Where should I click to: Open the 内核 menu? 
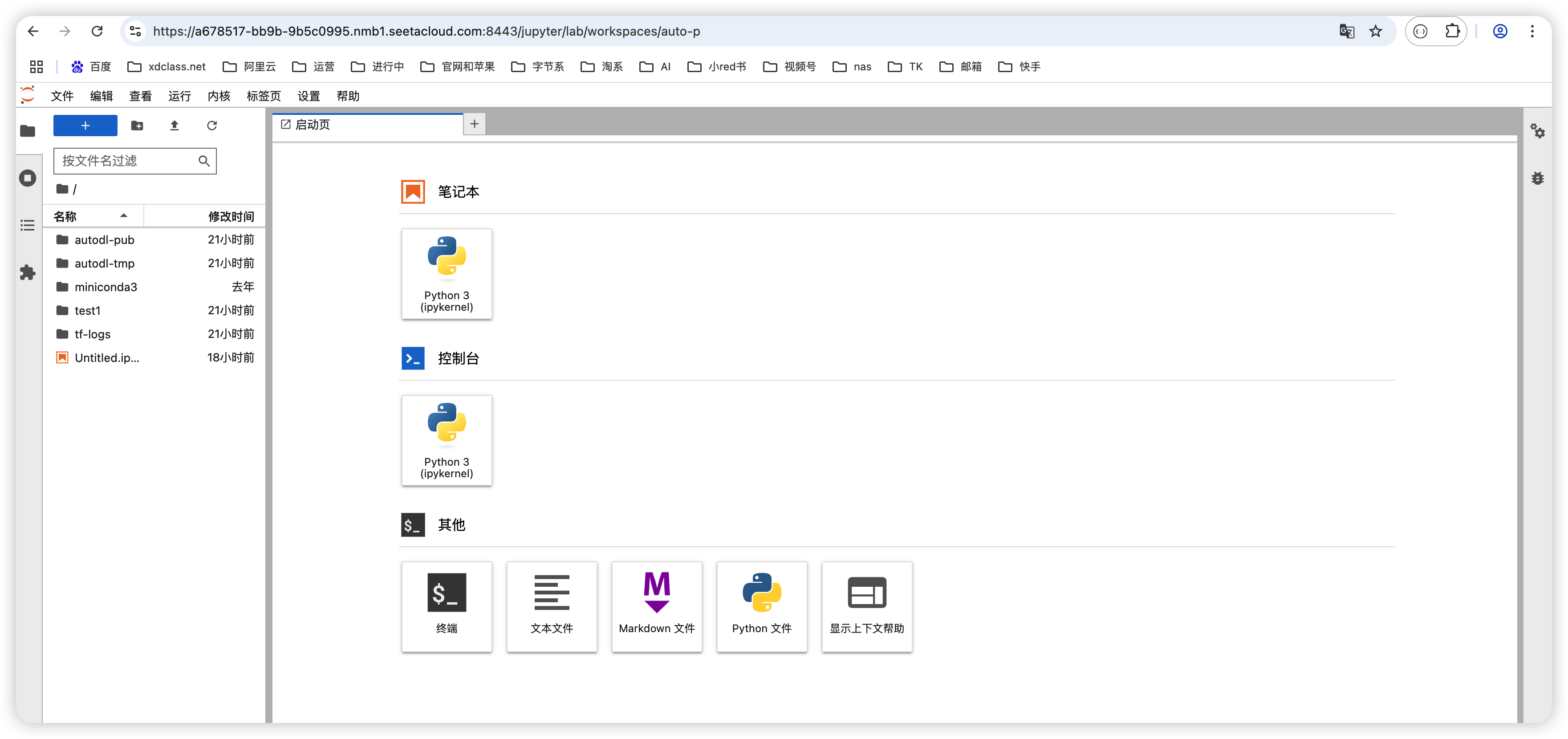pyautogui.click(x=219, y=96)
